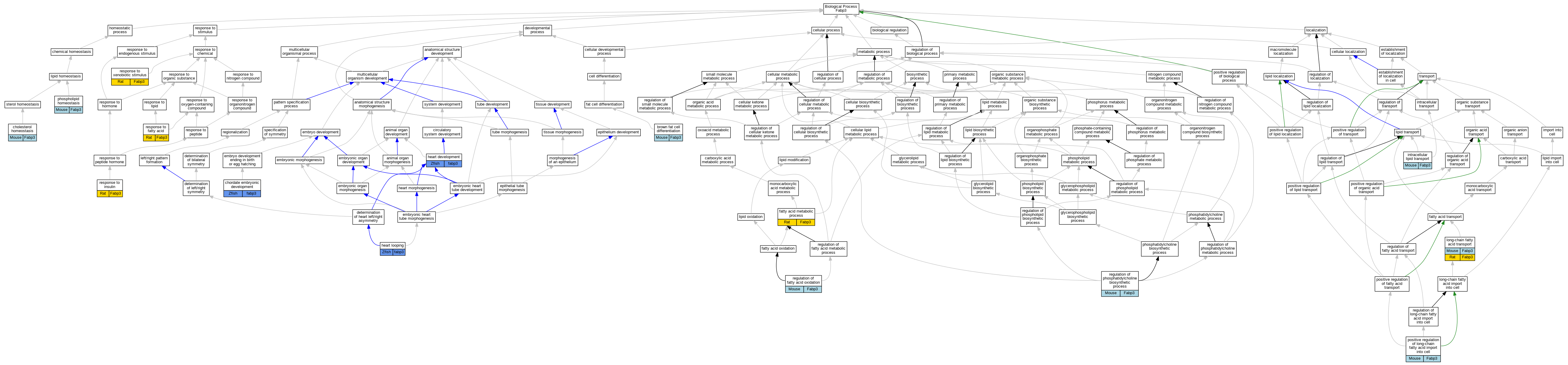Screen dimensions: 1568x365
Task: Click the 'response to stimulus' node
Action: [x=205, y=30]
